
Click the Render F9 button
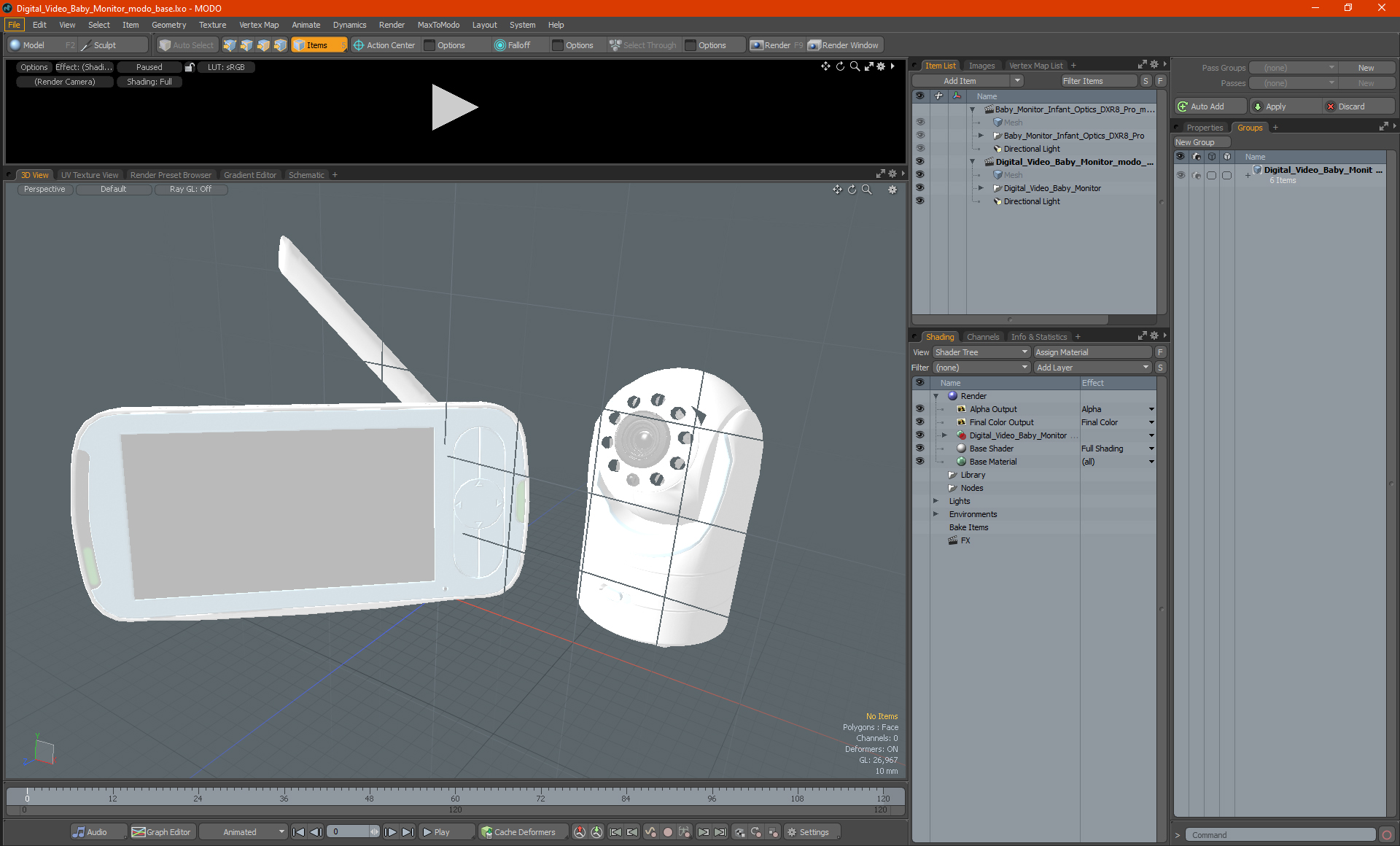tap(777, 45)
